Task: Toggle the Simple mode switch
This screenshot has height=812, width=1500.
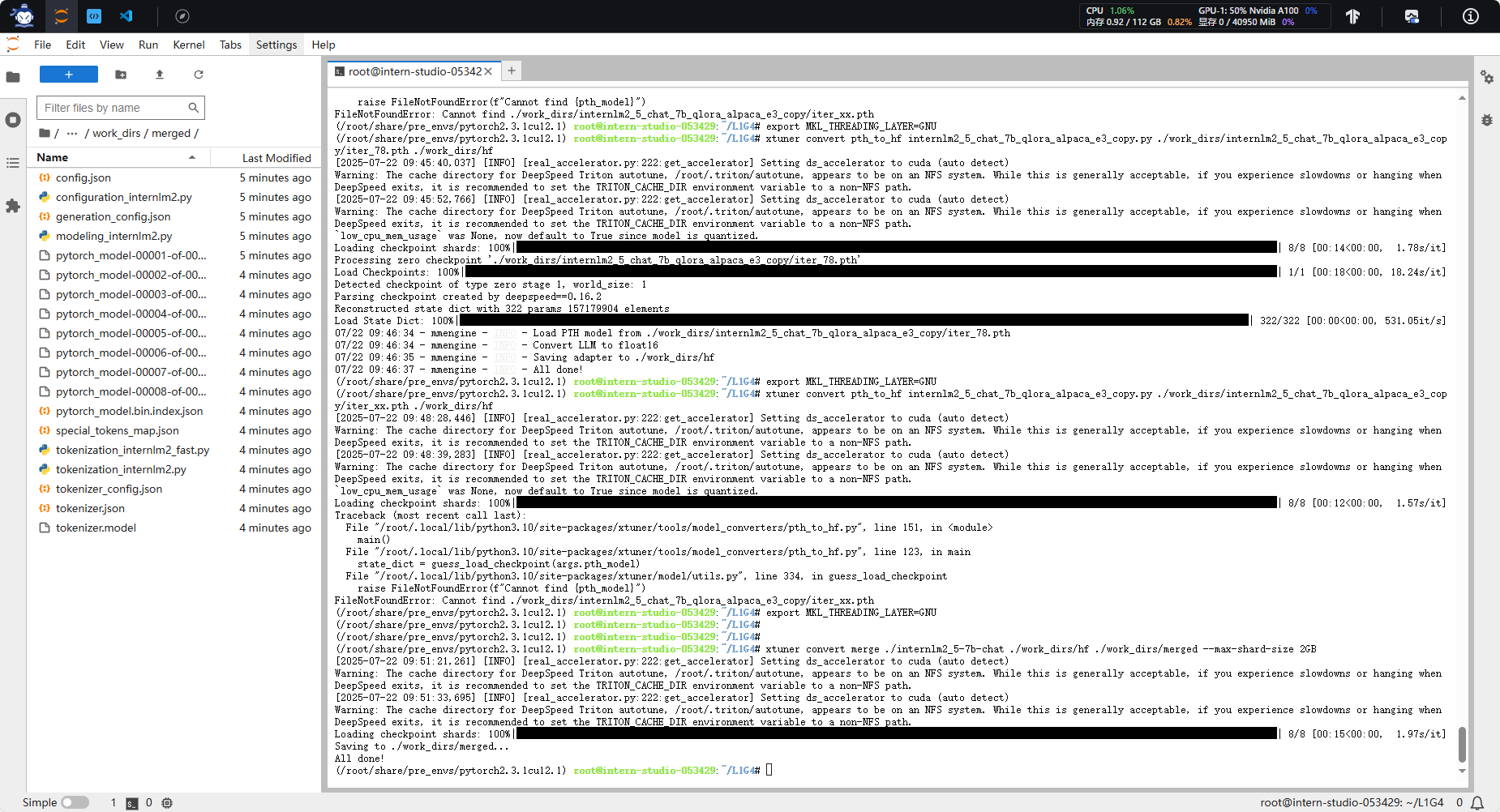Action: tap(75, 802)
